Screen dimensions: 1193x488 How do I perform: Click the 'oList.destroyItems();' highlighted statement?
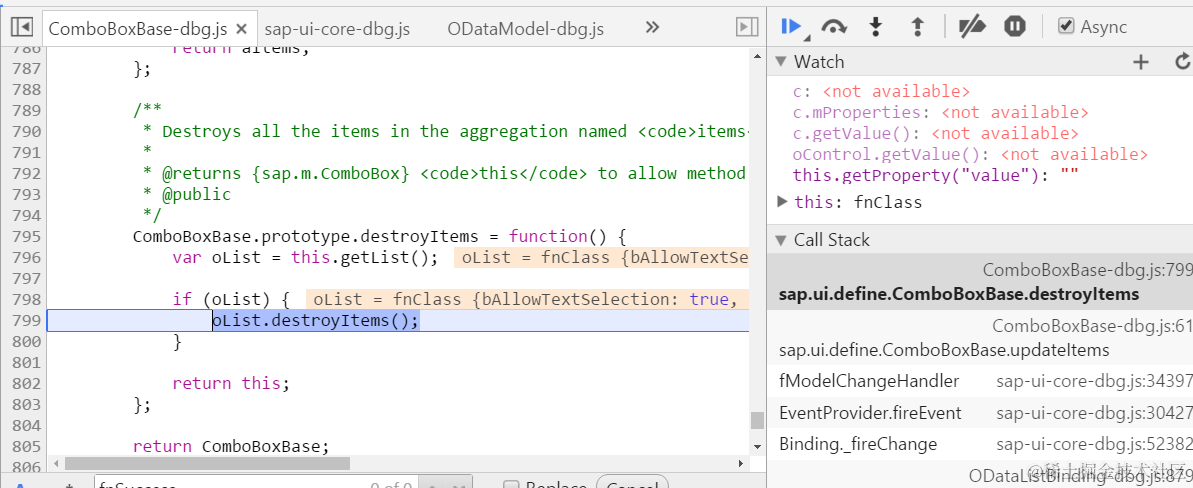coord(315,321)
